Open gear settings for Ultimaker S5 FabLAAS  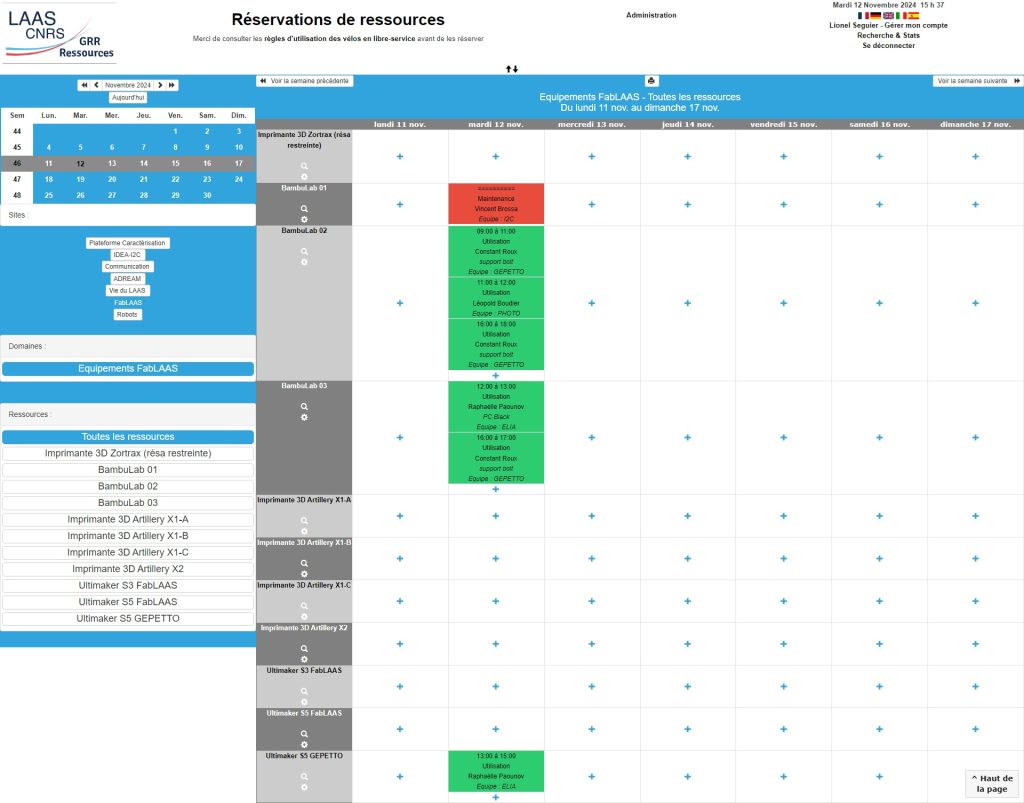(304, 744)
